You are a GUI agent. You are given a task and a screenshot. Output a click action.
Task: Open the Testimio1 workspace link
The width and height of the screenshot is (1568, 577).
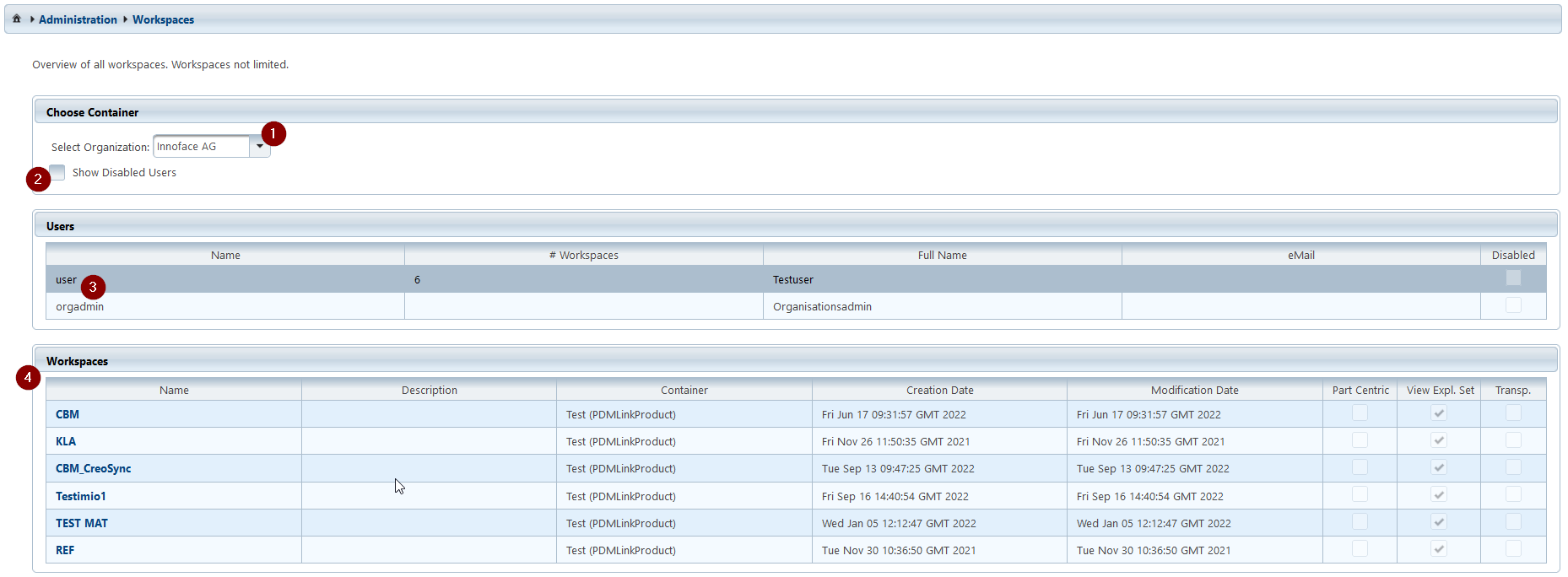point(81,496)
